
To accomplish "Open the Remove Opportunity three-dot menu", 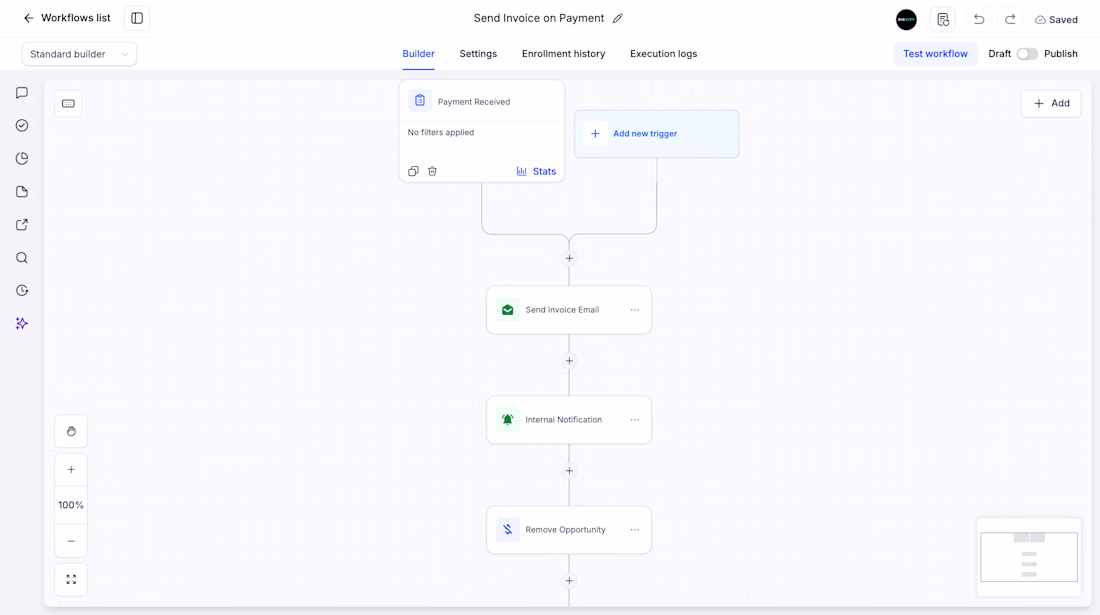I will click(634, 529).
